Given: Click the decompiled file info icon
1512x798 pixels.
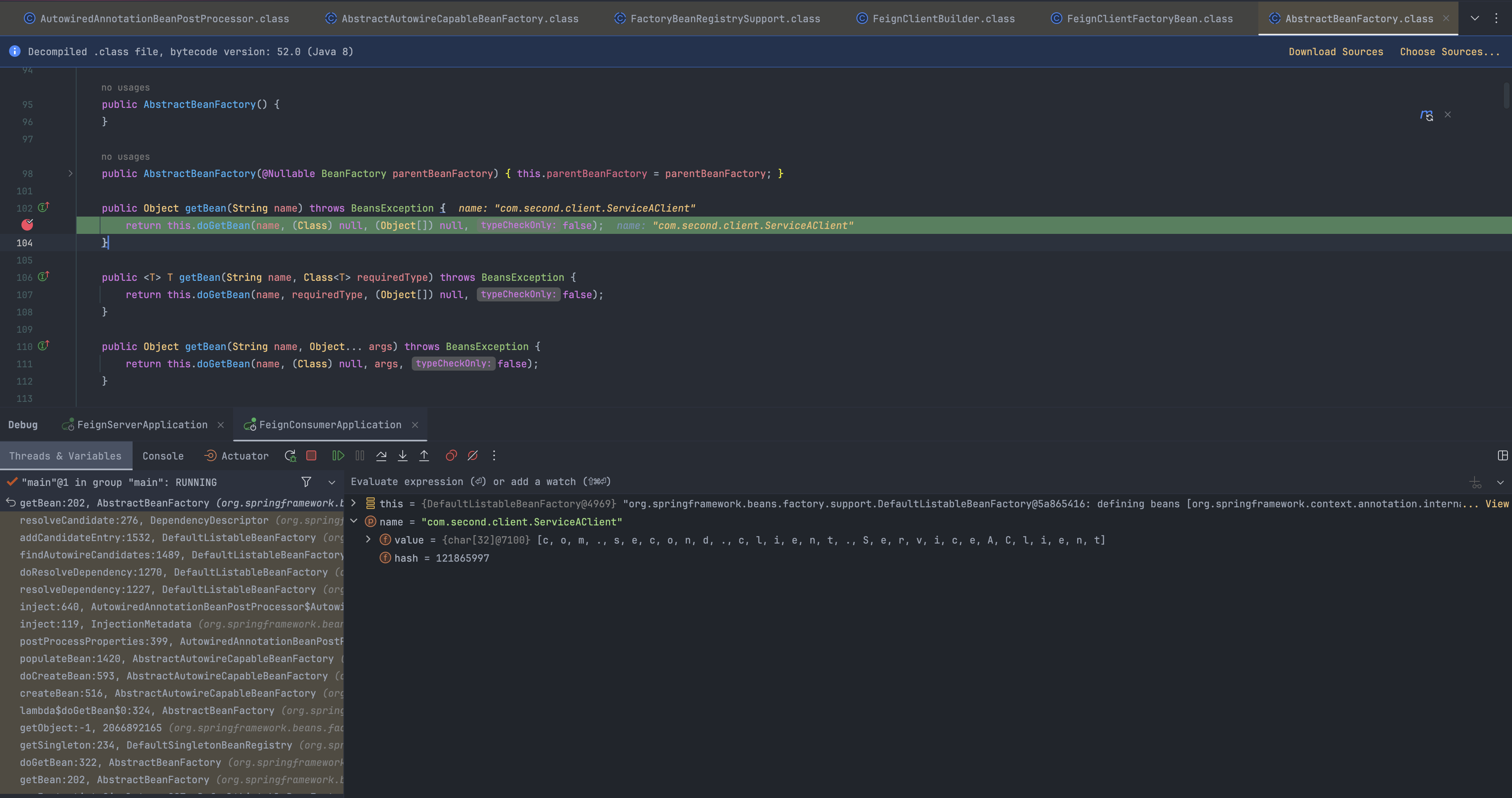Looking at the screenshot, I should 15,51.
